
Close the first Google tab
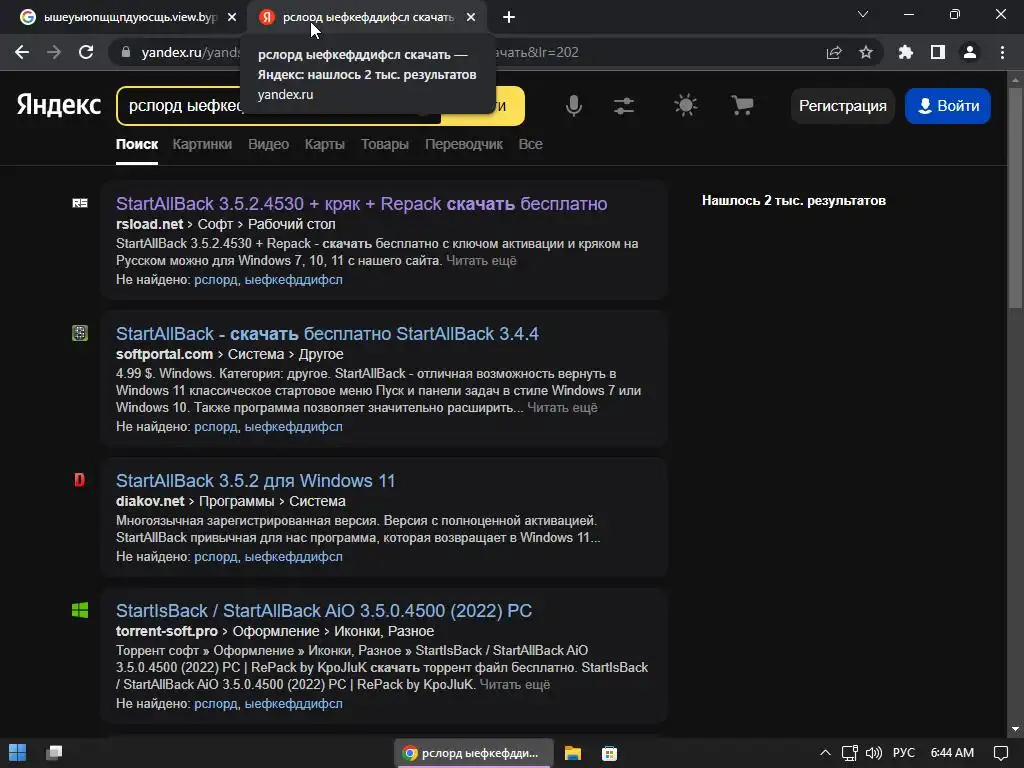[x=232, y=17]
